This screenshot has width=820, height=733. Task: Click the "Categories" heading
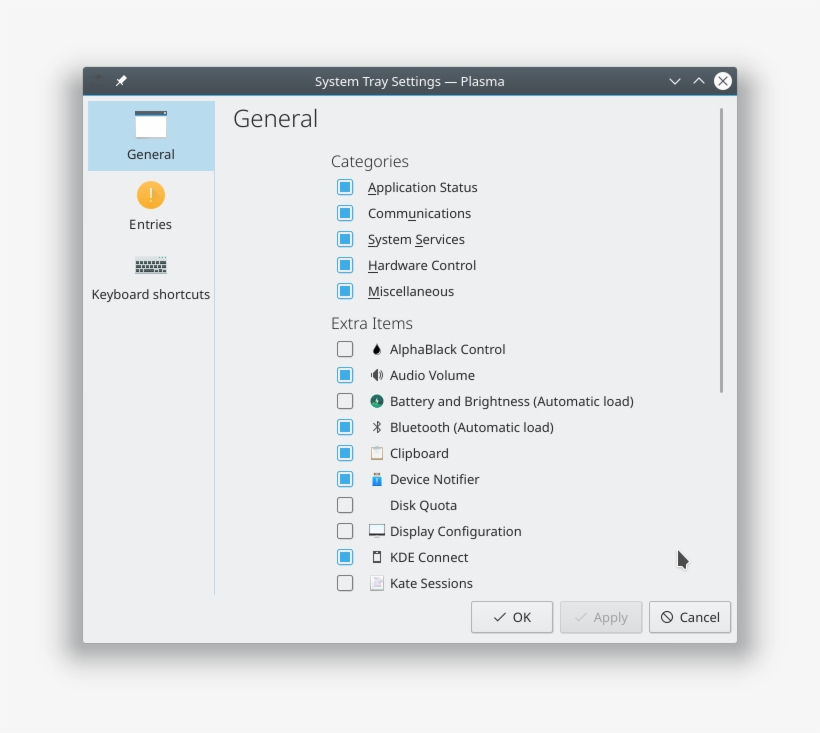click(370, 162)
